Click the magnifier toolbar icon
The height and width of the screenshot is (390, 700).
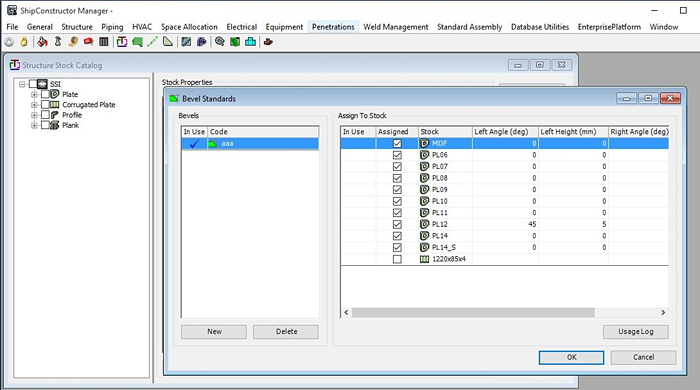[220, 42]
